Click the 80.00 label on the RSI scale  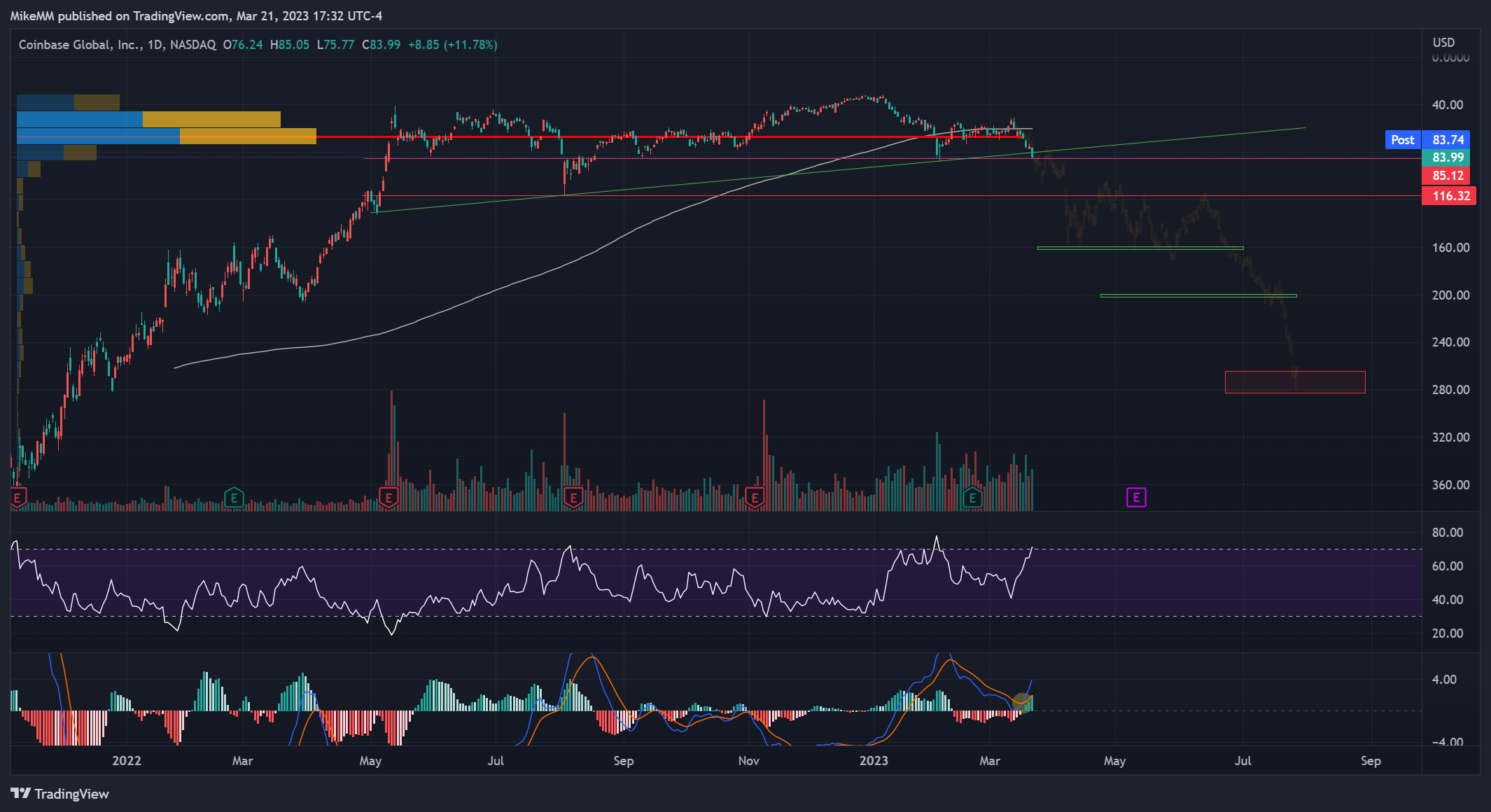click(x=1448, y=533)
